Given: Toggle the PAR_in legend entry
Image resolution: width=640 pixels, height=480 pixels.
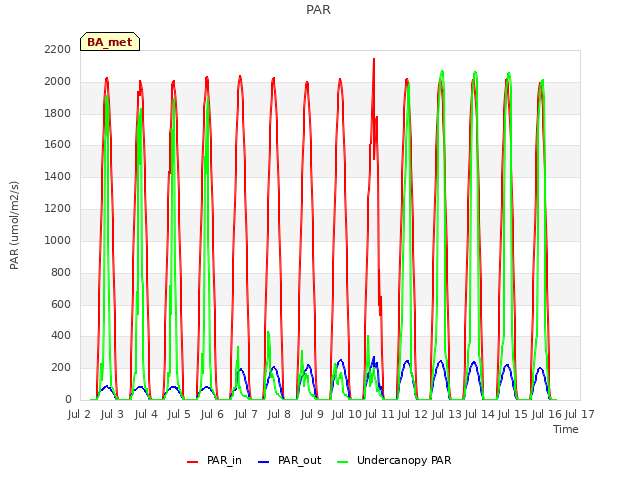Looking at the screenshot, I should coord(214,460).
